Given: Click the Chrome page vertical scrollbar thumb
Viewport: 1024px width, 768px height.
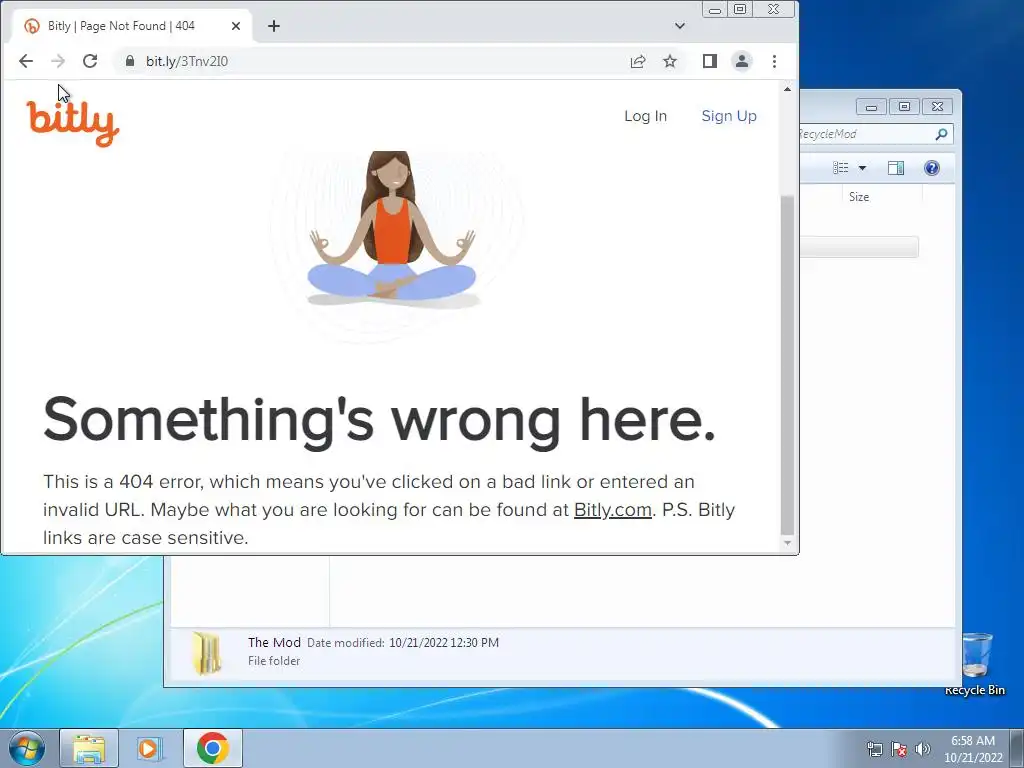Looking at the screenshot, I should [x=788, y=366].
